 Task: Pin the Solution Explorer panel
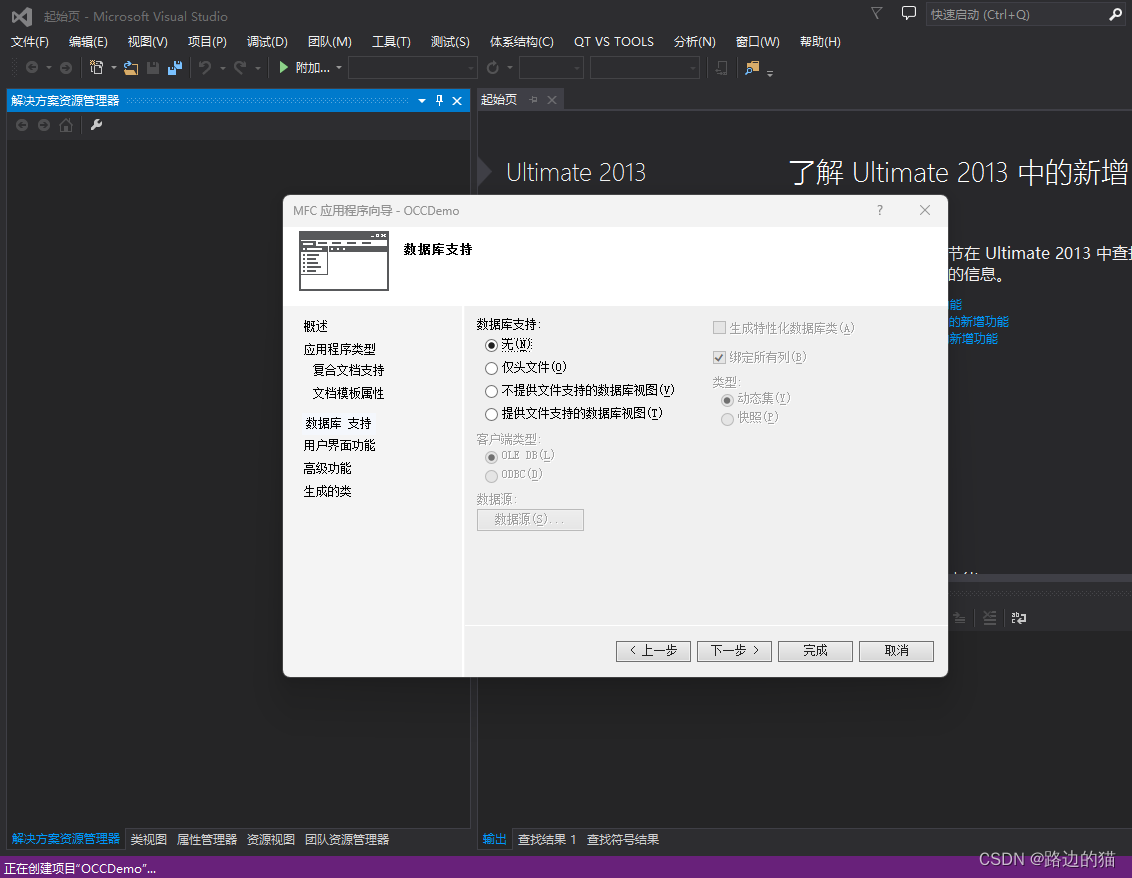tap(439, 100)
